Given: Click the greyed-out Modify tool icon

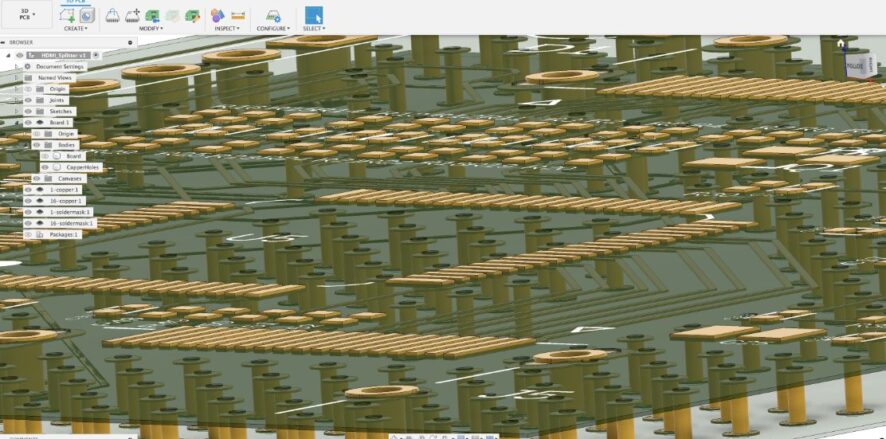Looking at the screenshot, I should point(172,15).
